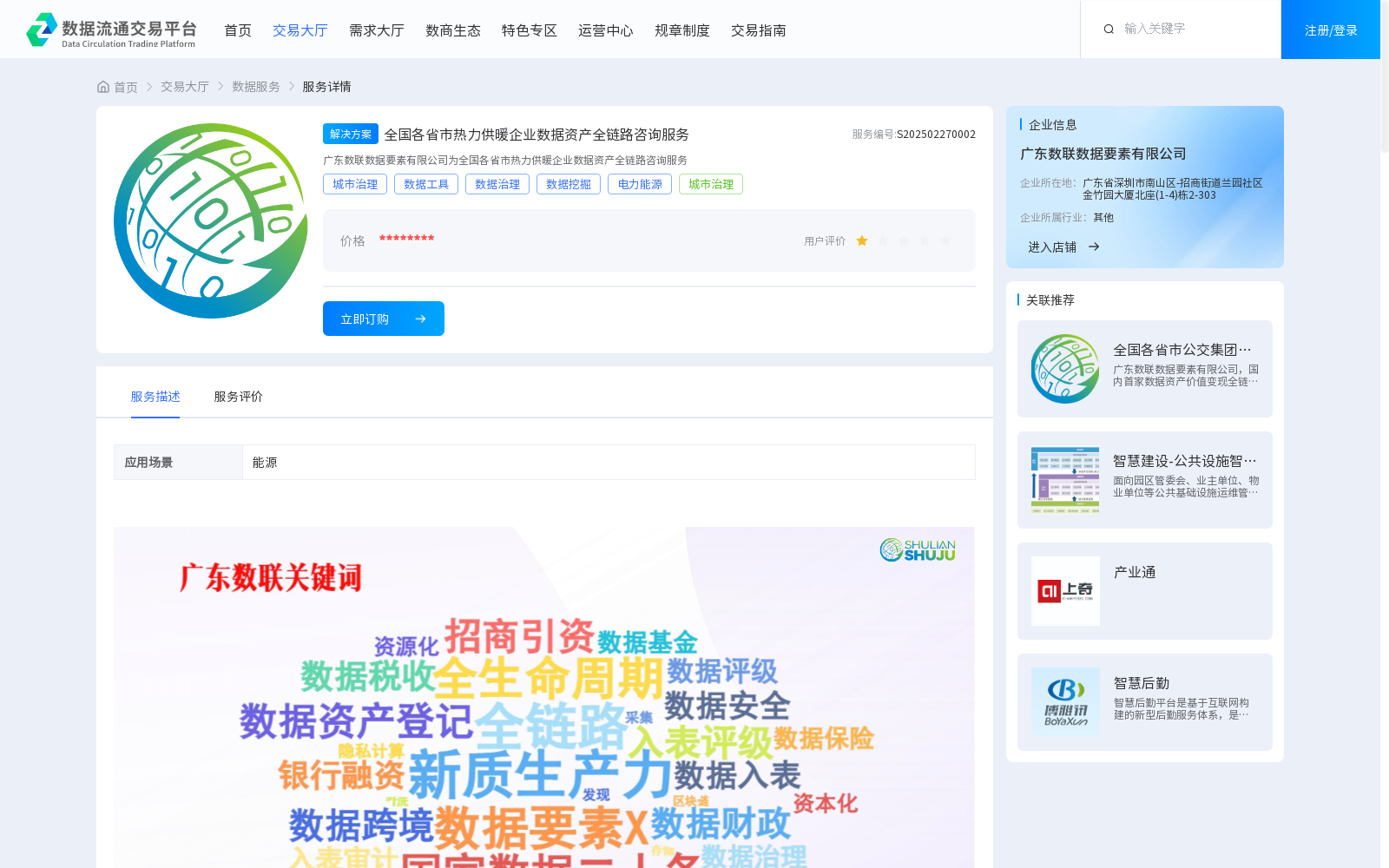
Task: Select the 数据挖掘 tag
Action: pos(569,184)
